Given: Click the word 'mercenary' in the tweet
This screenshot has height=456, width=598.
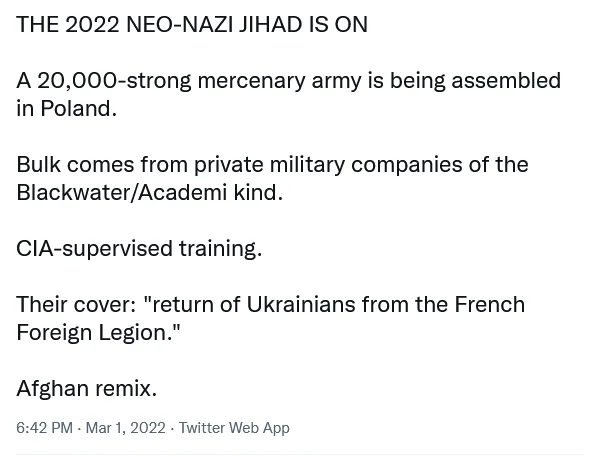Looking at the screenshot, I should pos(251,81).
